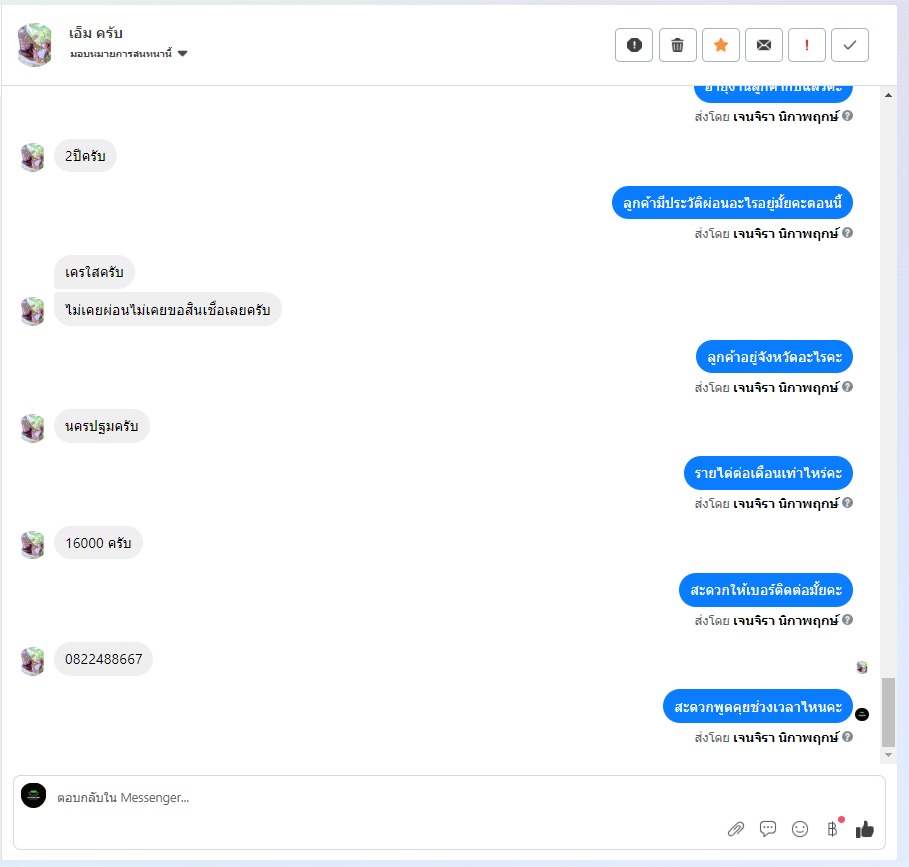The image size is (909, 867).
Task: Send a thumbs-up like
Action: [864, 829]
